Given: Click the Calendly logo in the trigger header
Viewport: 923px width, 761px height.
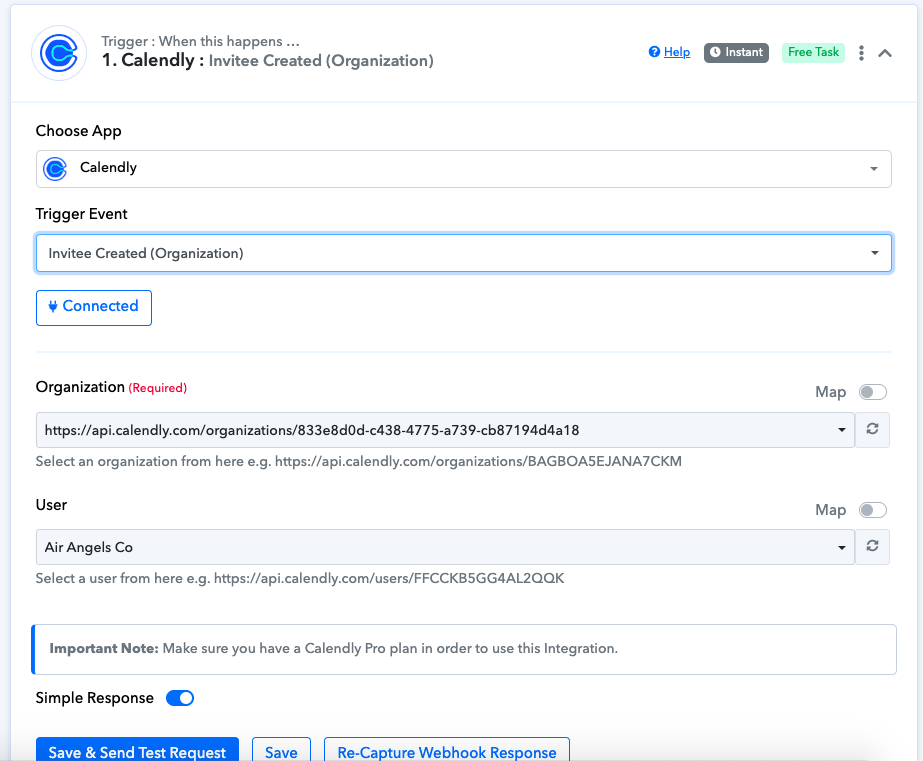Looking at the screenshot, I should 59,53.
